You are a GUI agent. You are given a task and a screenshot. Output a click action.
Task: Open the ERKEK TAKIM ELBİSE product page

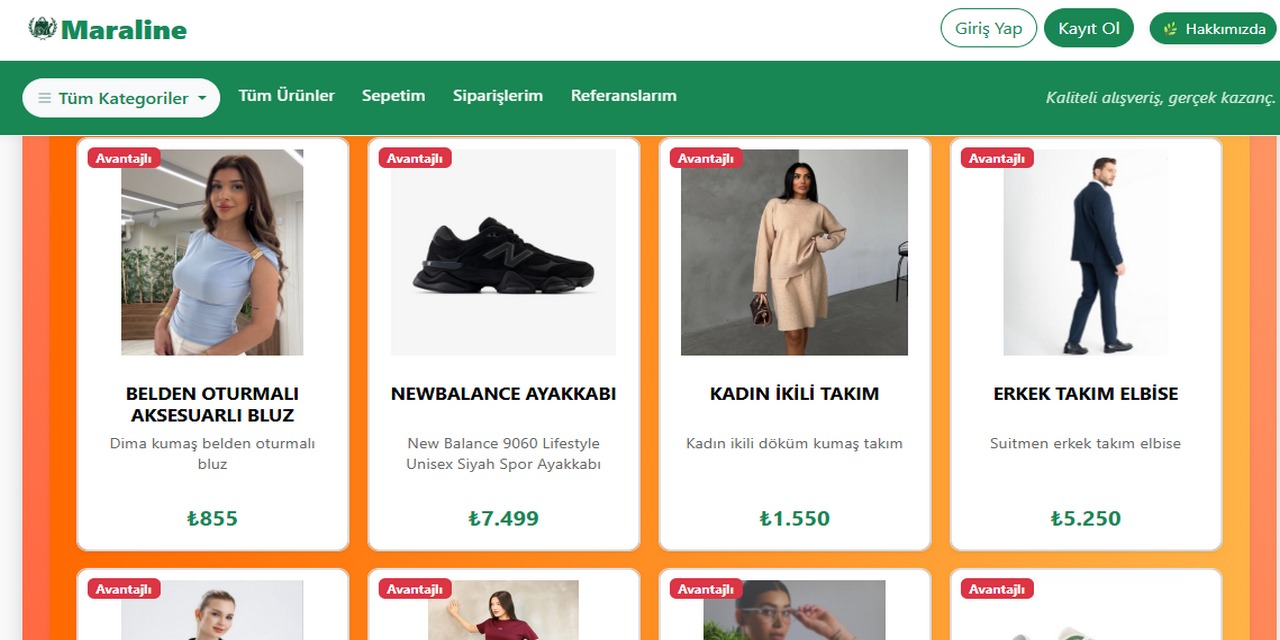click(x=1085, y=394)
